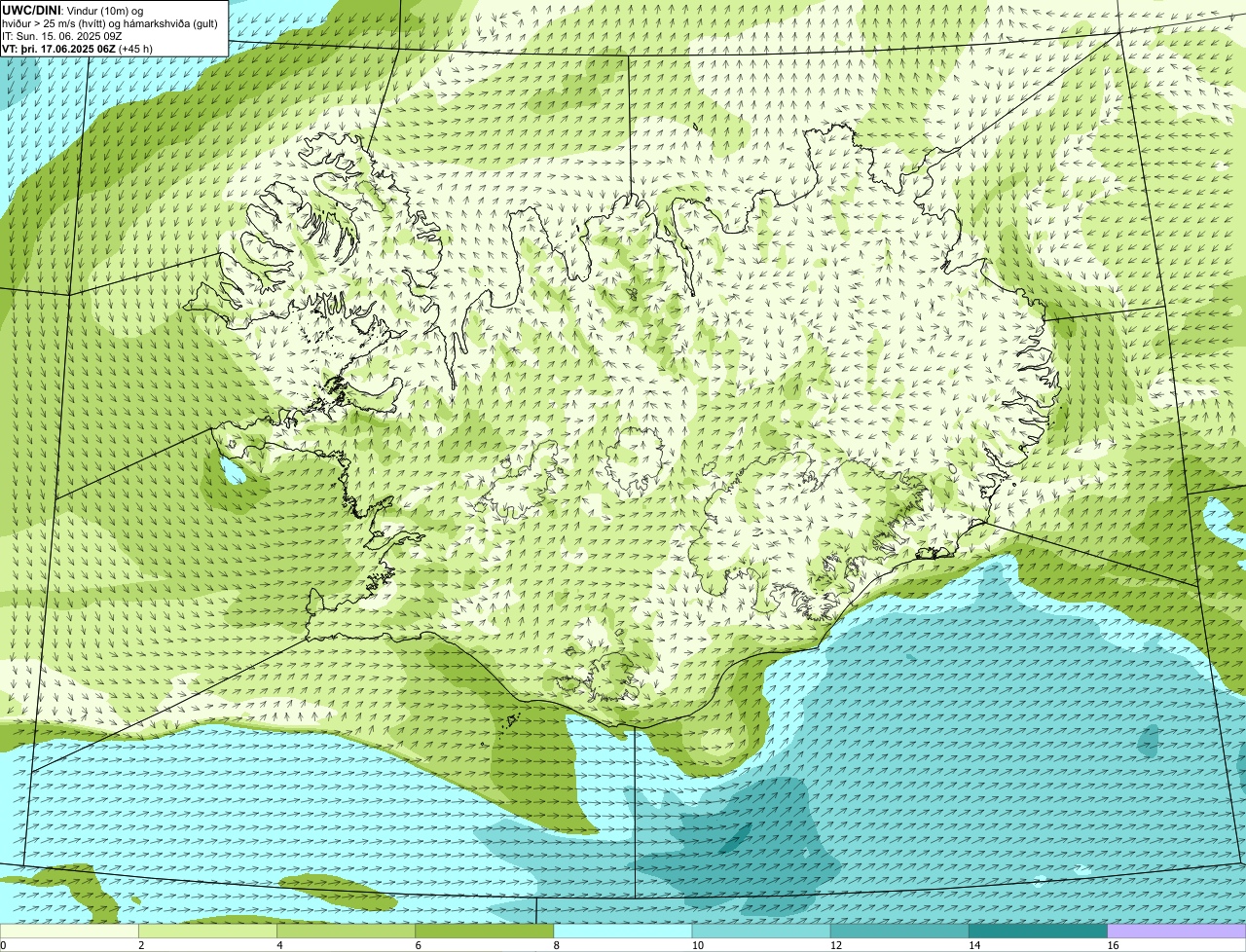
Task: Click the legend label '12'
Action: (x=835, y=945)
